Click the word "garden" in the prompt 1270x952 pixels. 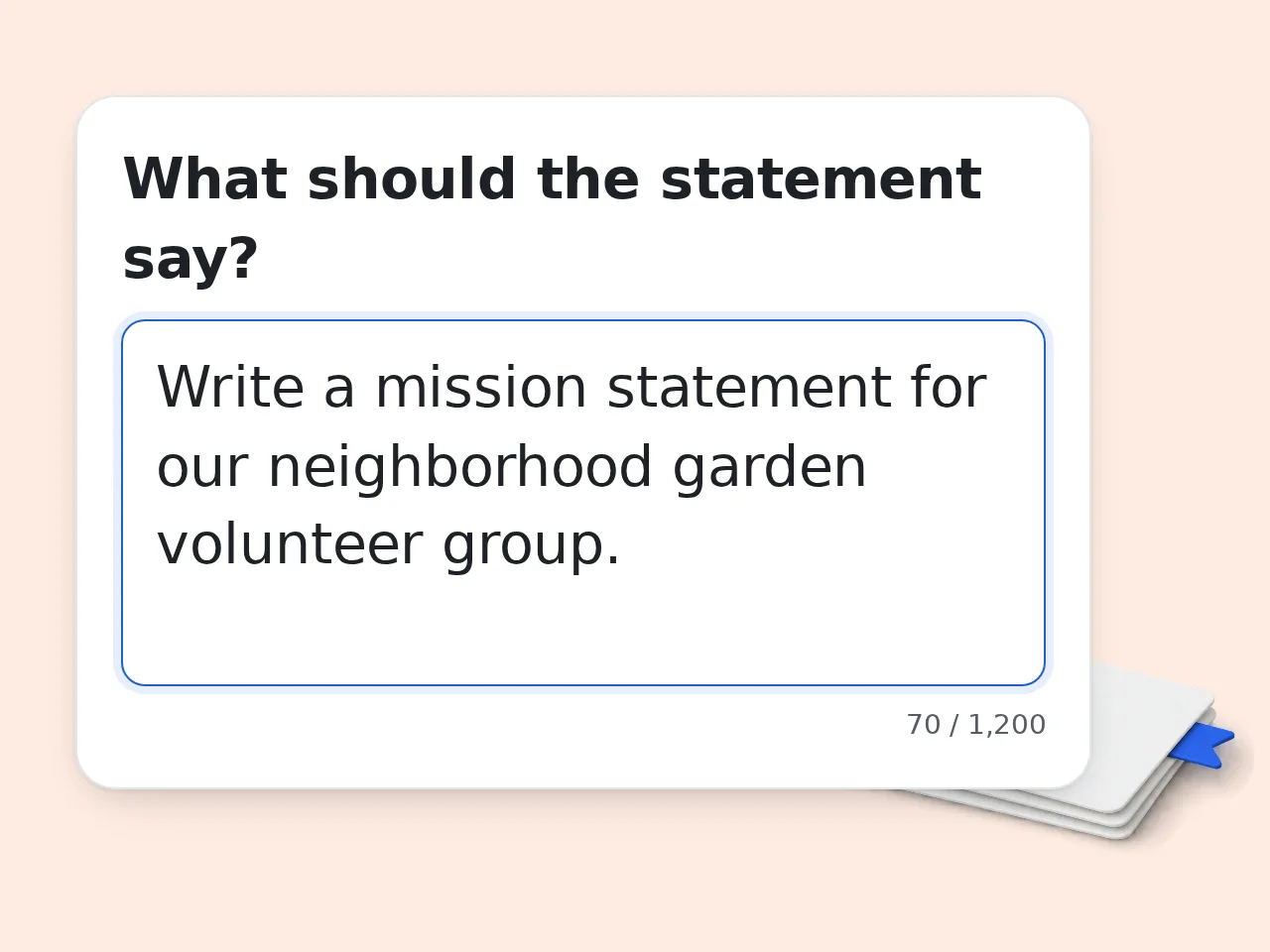(x=769, y=466)
